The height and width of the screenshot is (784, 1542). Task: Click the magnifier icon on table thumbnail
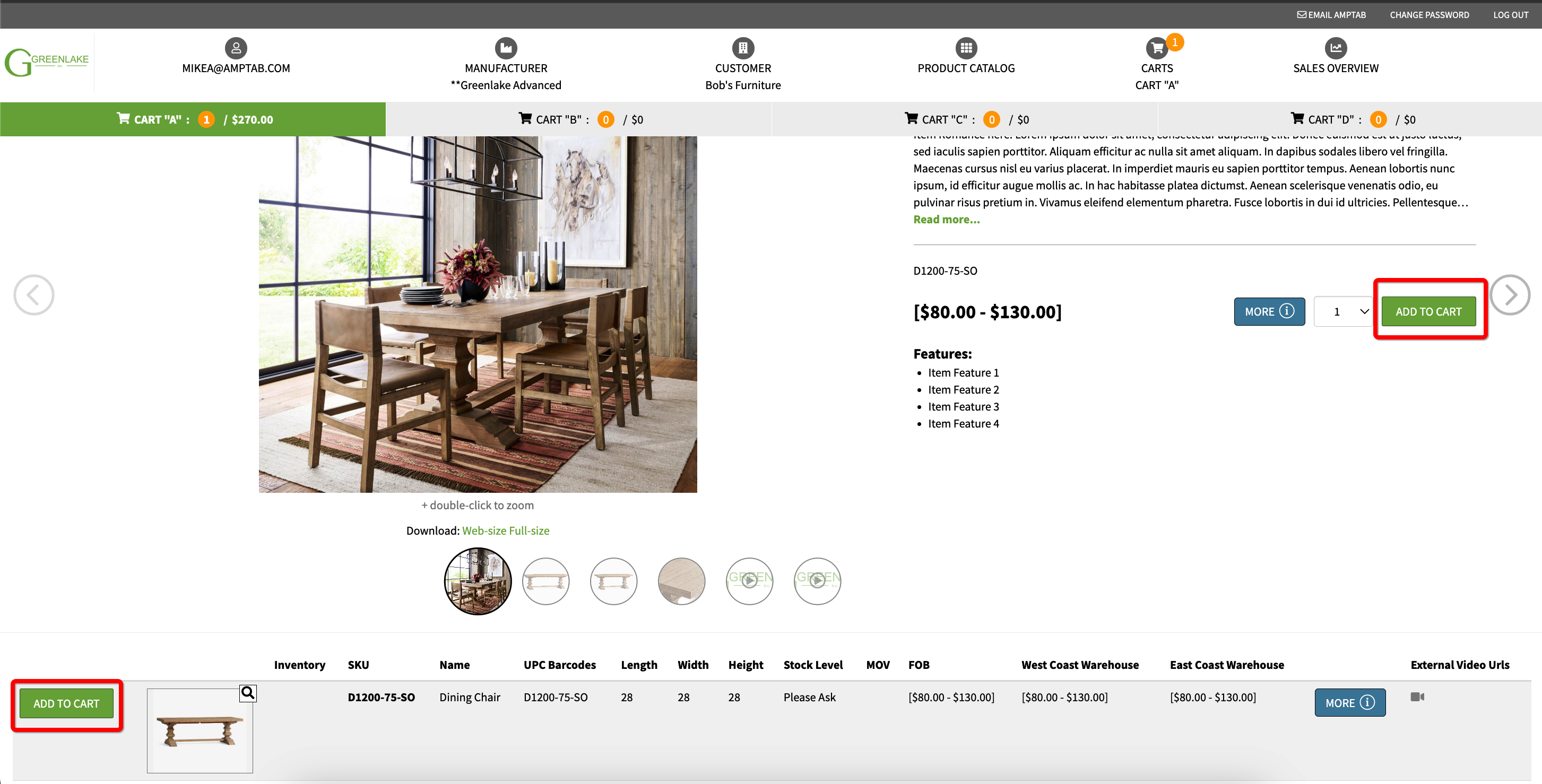click(x=248, y=693)
